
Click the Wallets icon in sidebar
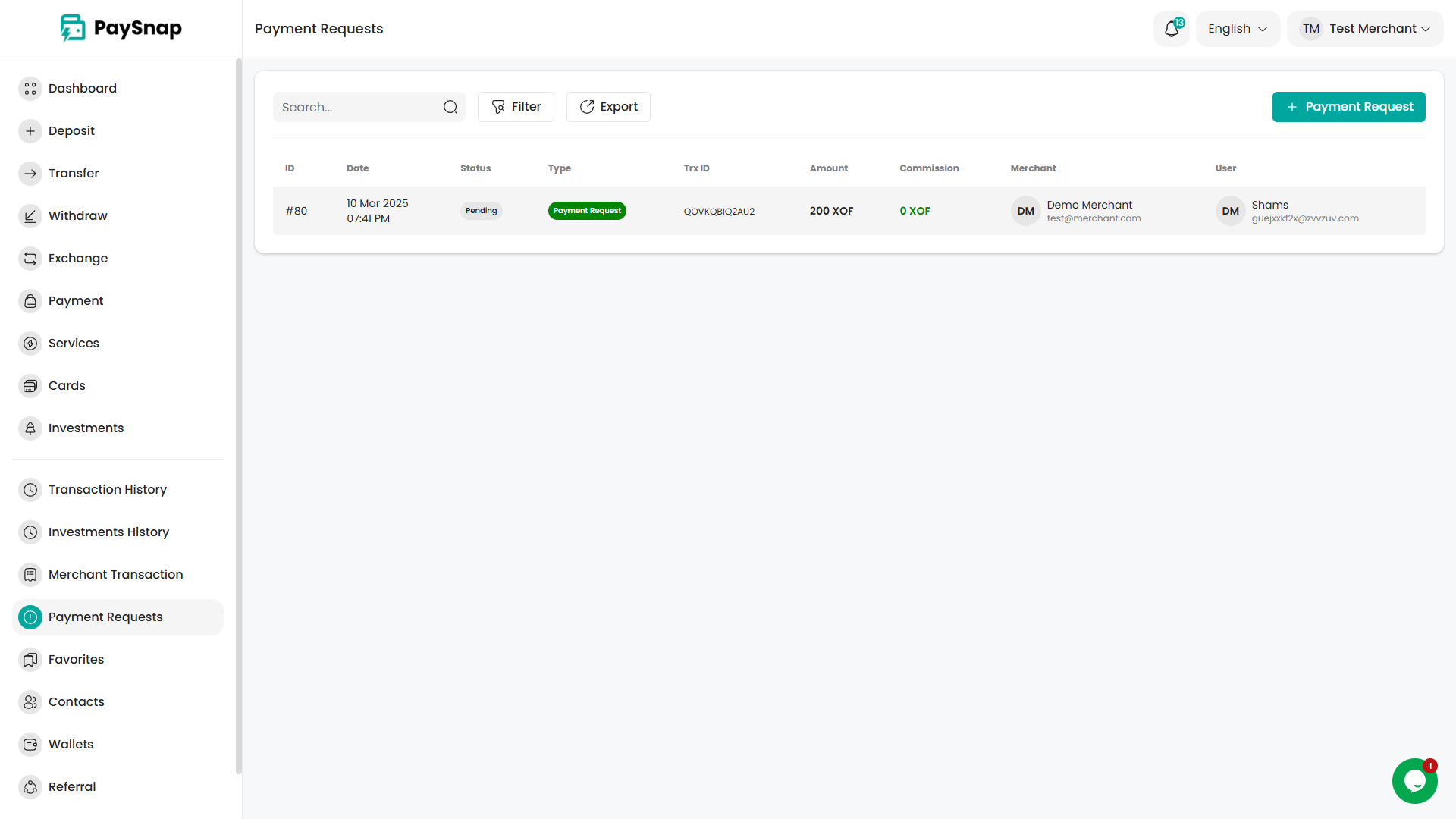coord(30,744)
